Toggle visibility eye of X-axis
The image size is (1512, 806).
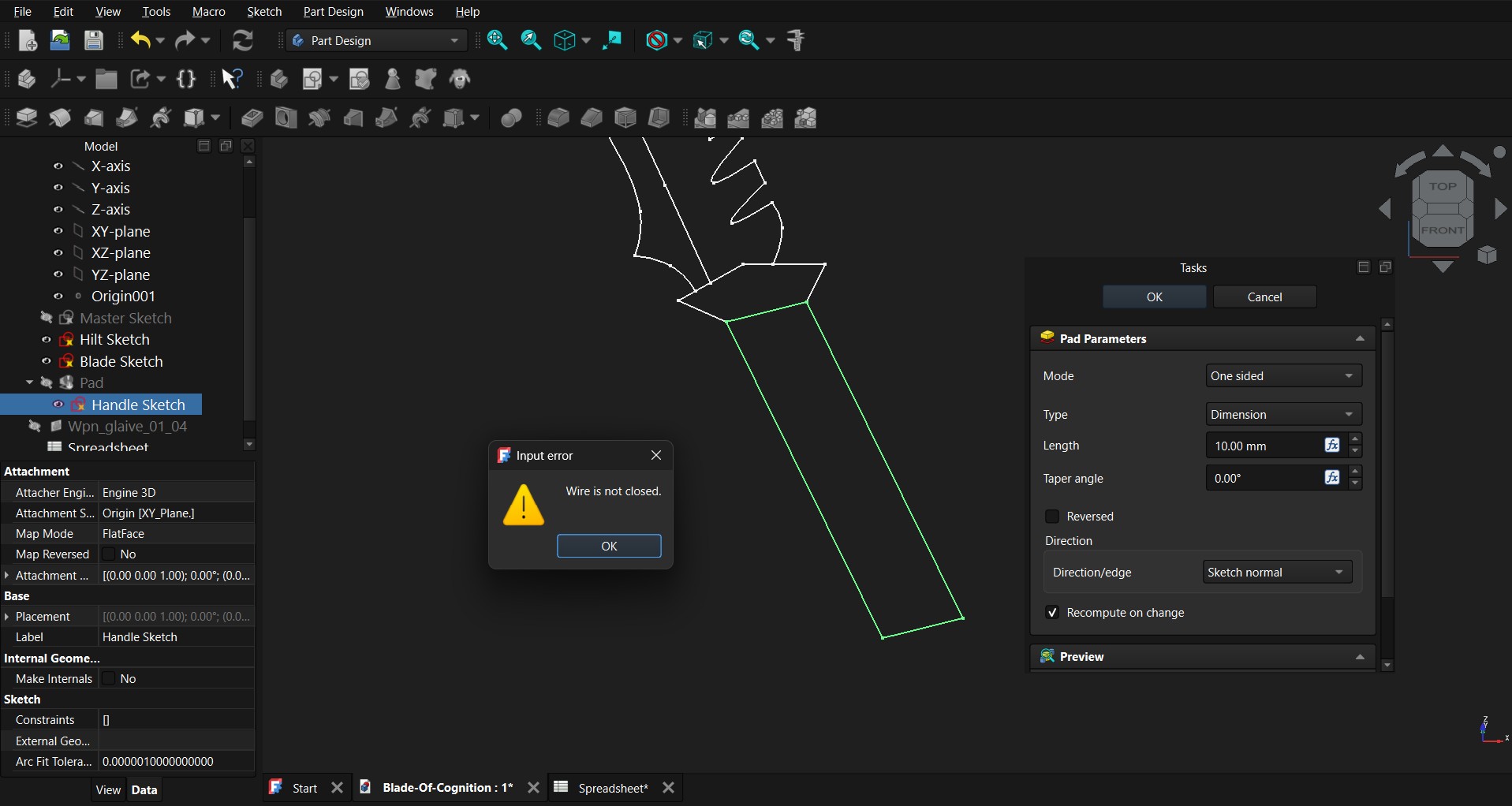58,166
